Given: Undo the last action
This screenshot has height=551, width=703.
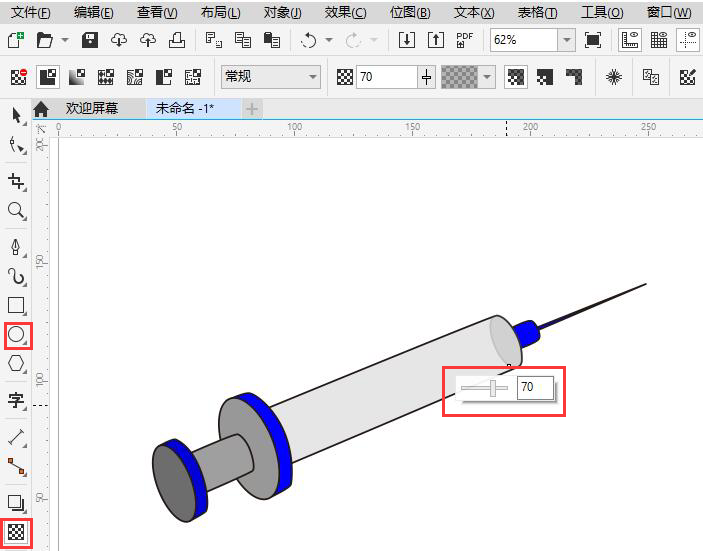Looking at the screenshot, I should pyautogui.click(x=308, y=40).
